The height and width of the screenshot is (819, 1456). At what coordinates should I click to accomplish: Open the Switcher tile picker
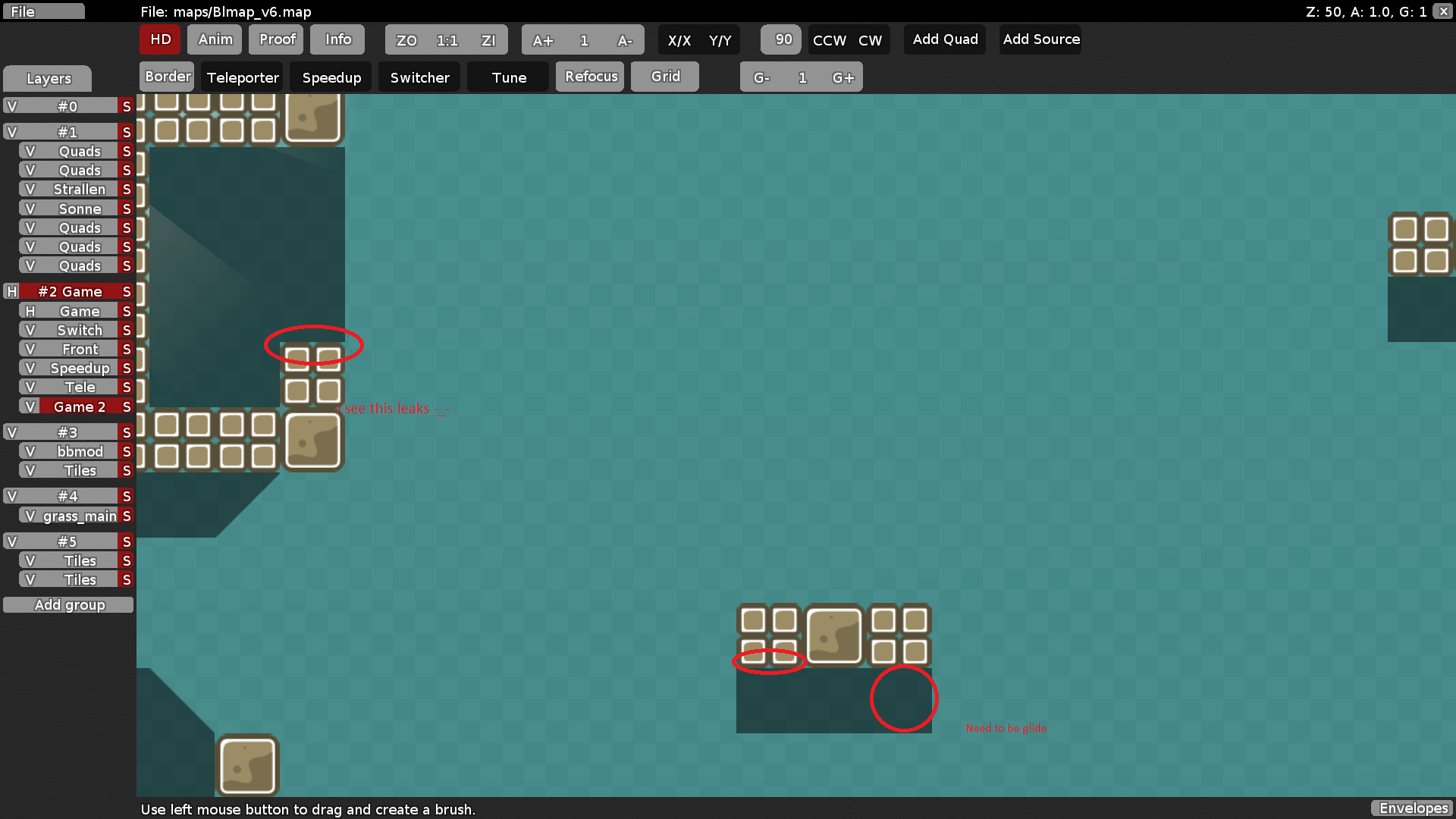tap(419, 76)
